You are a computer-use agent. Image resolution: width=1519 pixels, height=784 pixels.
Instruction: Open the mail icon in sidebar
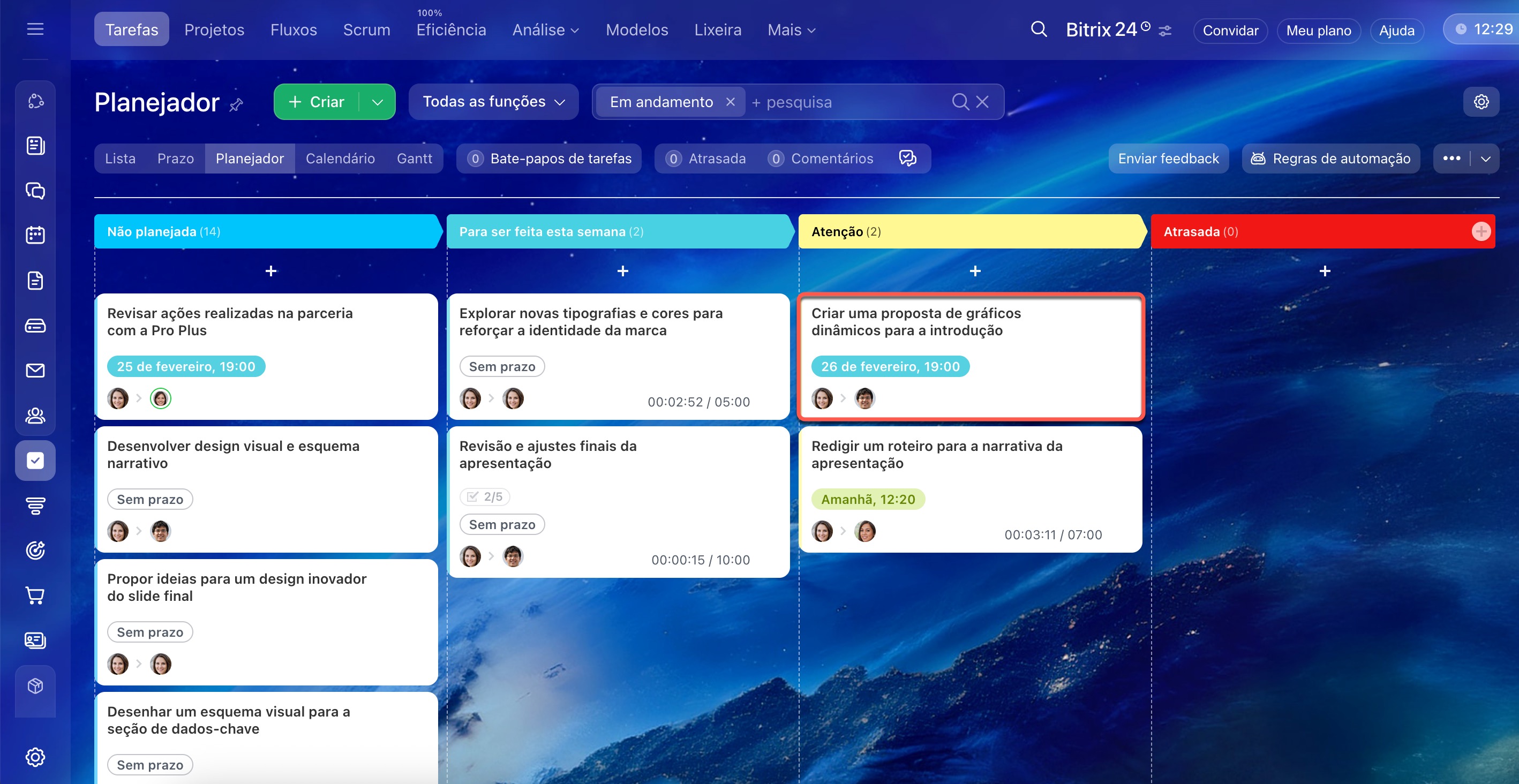click(35, 370)
